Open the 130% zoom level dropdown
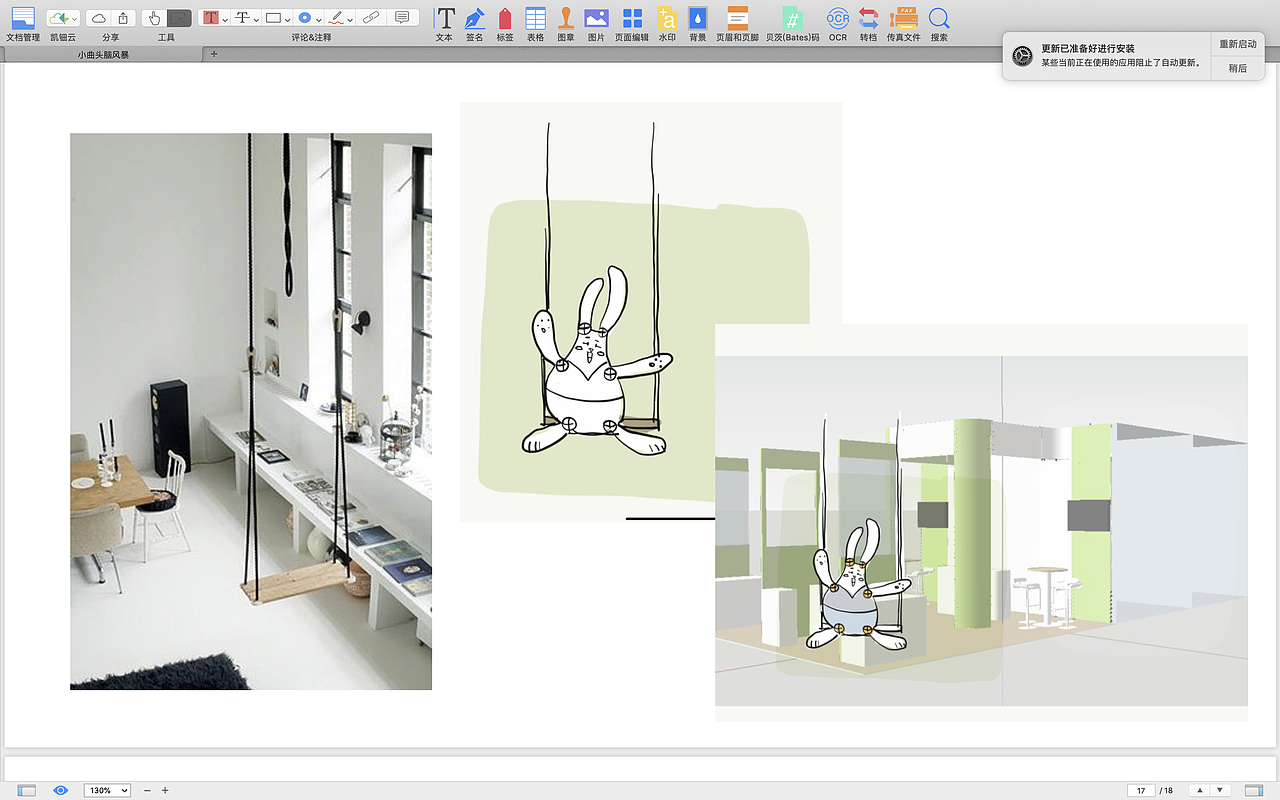1280x800 pixels. tap(107, 790)
